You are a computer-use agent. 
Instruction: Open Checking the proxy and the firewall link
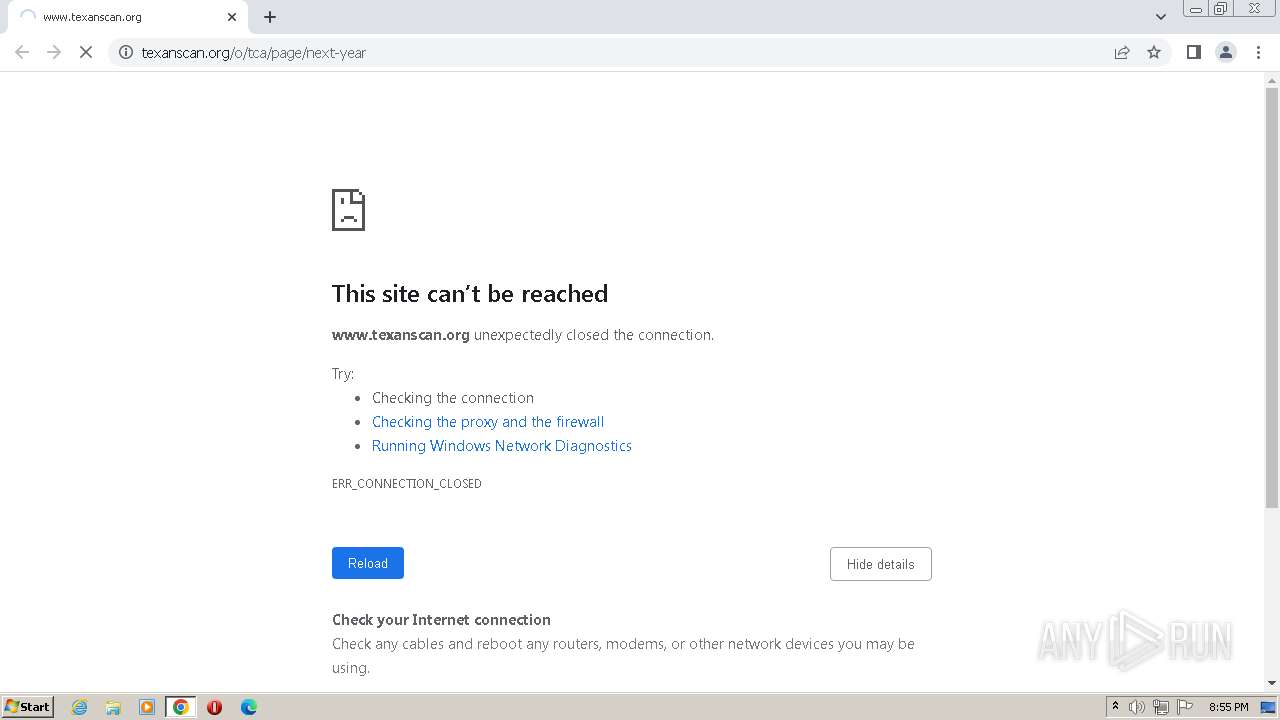[488, 422]
